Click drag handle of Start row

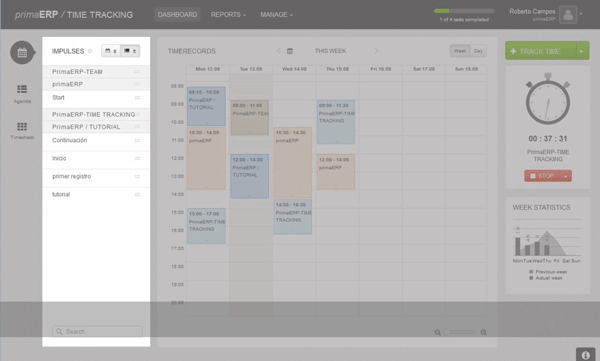click(x=137, y=98)
